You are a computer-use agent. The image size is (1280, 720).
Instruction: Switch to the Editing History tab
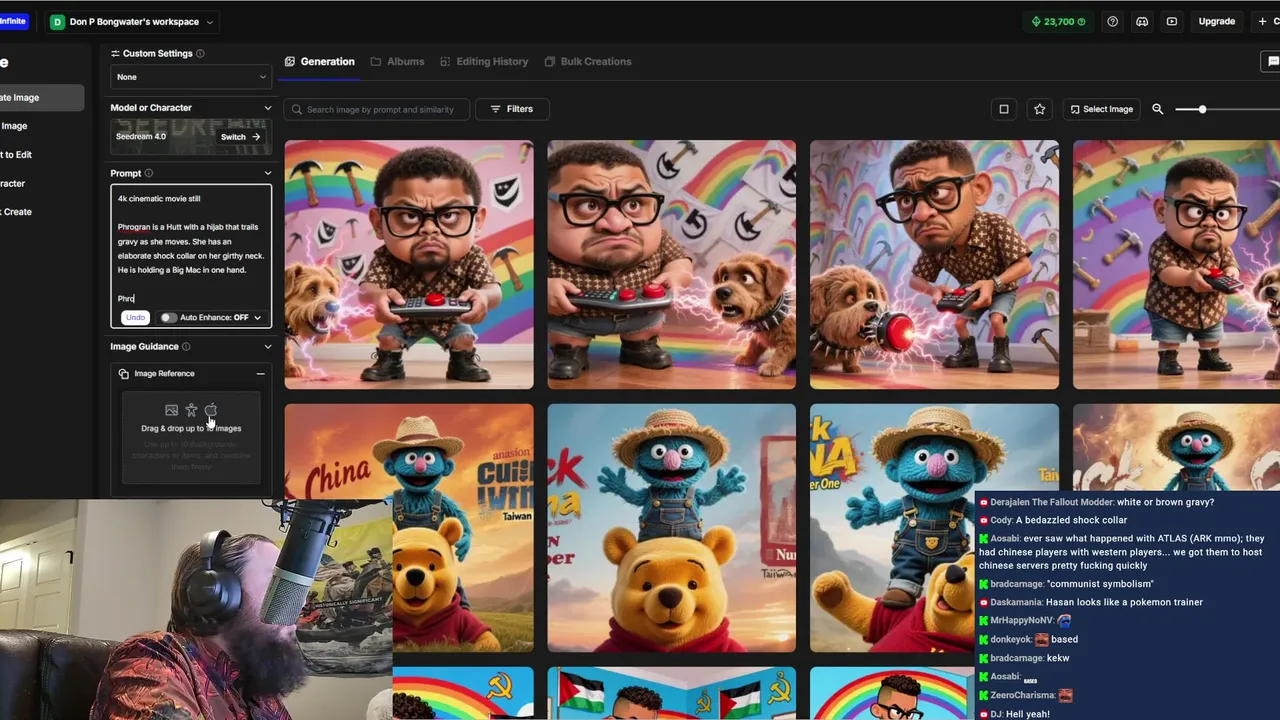point(484,62)
